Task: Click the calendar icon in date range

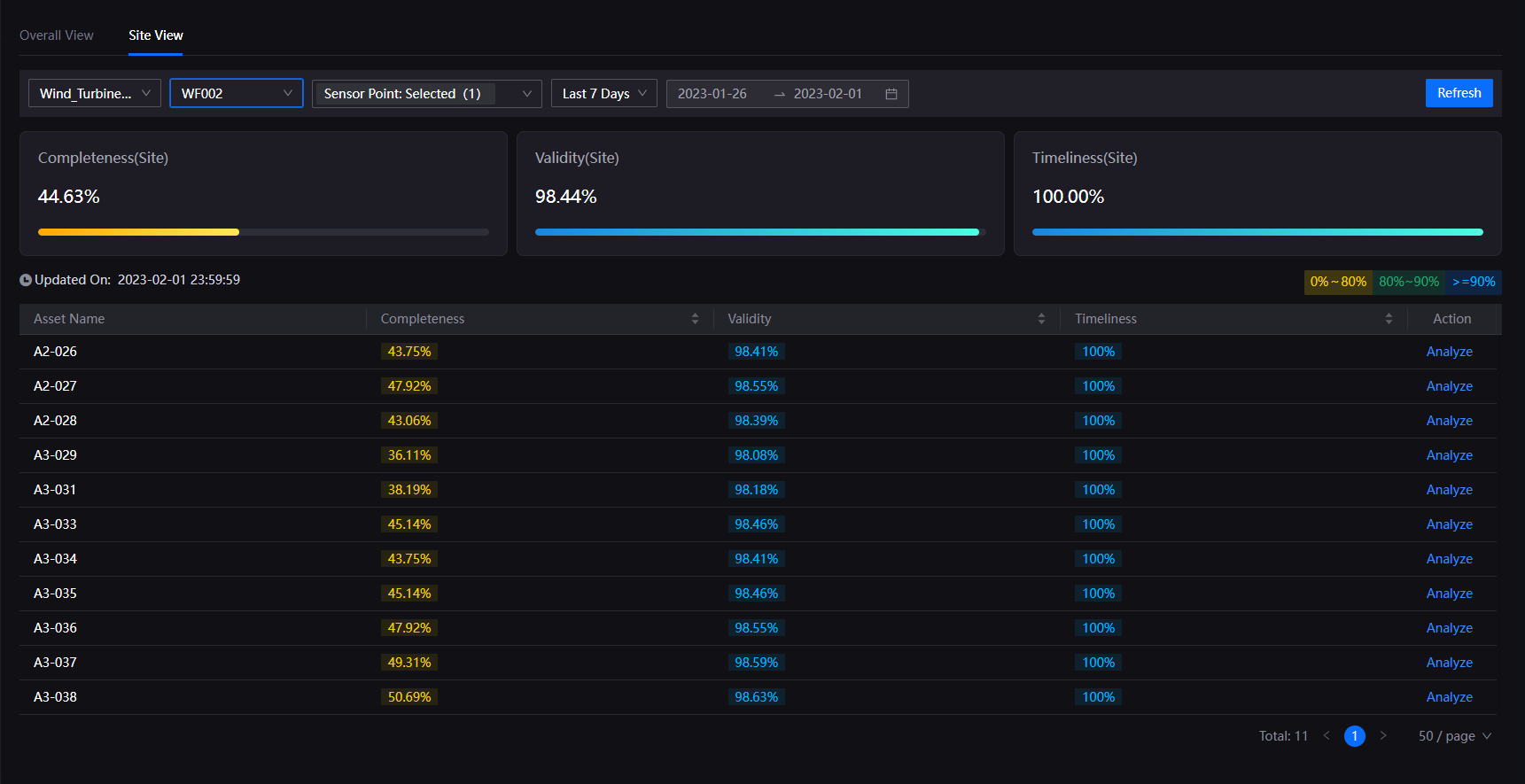Action: (x=891, y=94)
